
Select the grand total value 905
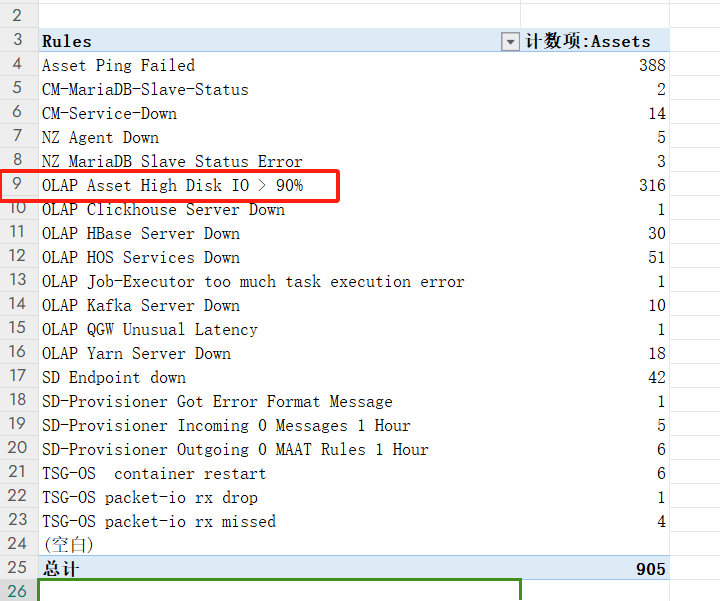pyautogui.click(x=650, y=569)
